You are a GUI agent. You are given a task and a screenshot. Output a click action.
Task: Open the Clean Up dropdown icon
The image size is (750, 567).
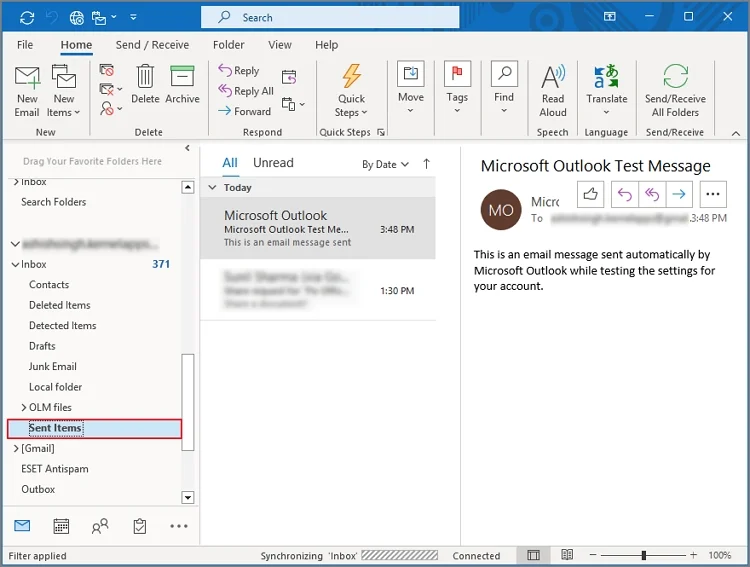click(110, 89)
